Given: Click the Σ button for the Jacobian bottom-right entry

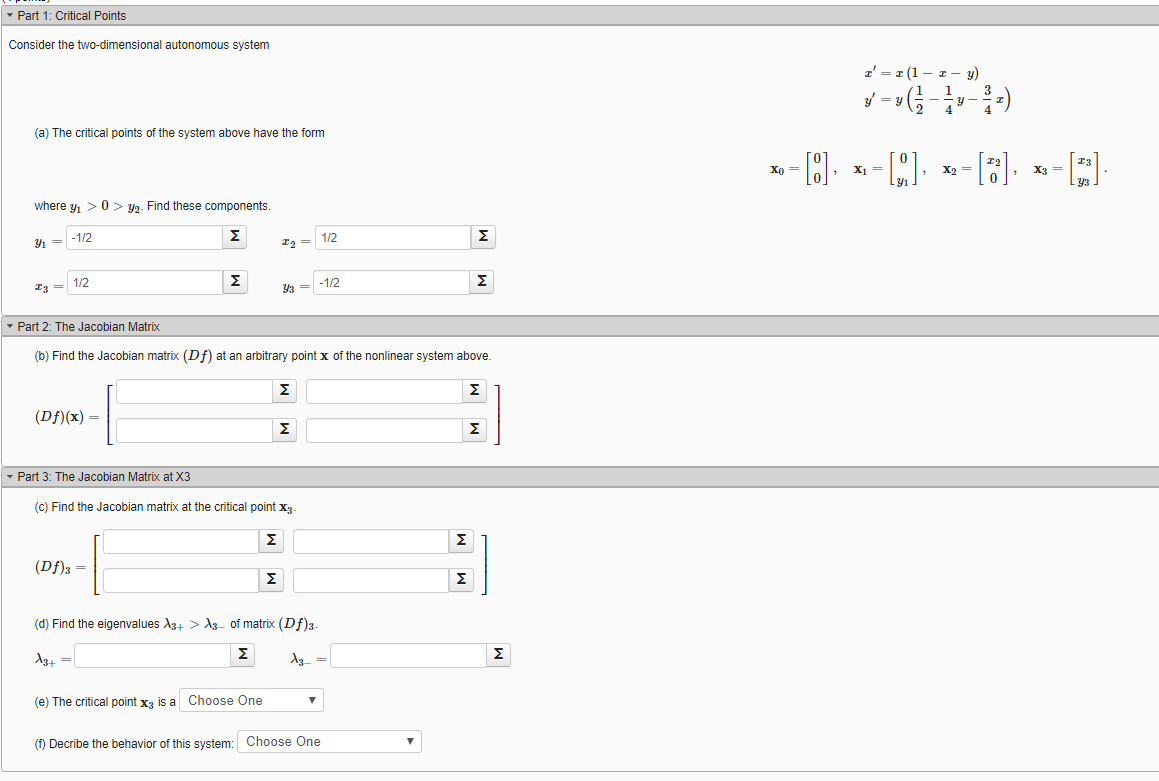Looking at the screenshot, I should [x=474, y=429].
